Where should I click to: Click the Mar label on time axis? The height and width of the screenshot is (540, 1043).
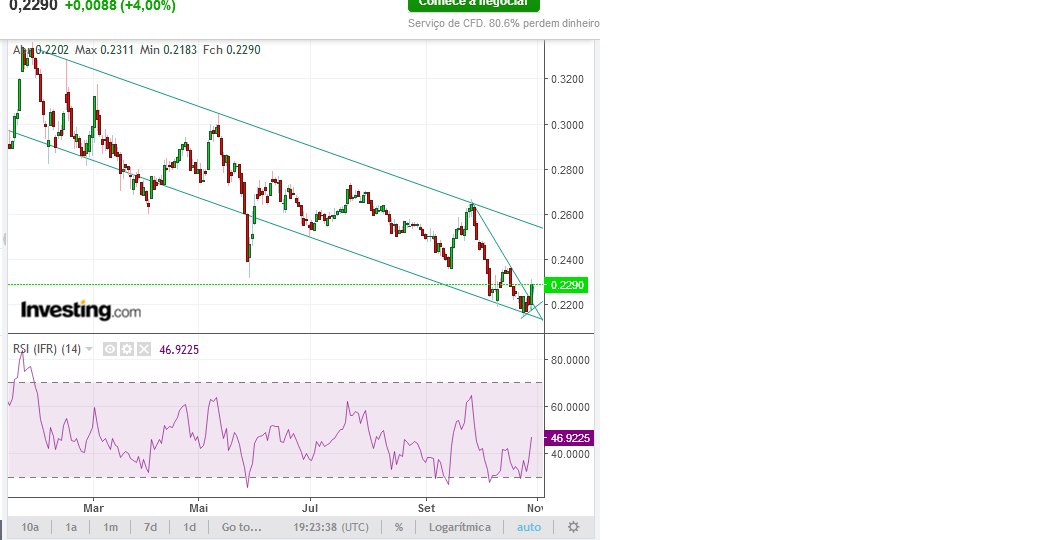click(x=93, y=507)
